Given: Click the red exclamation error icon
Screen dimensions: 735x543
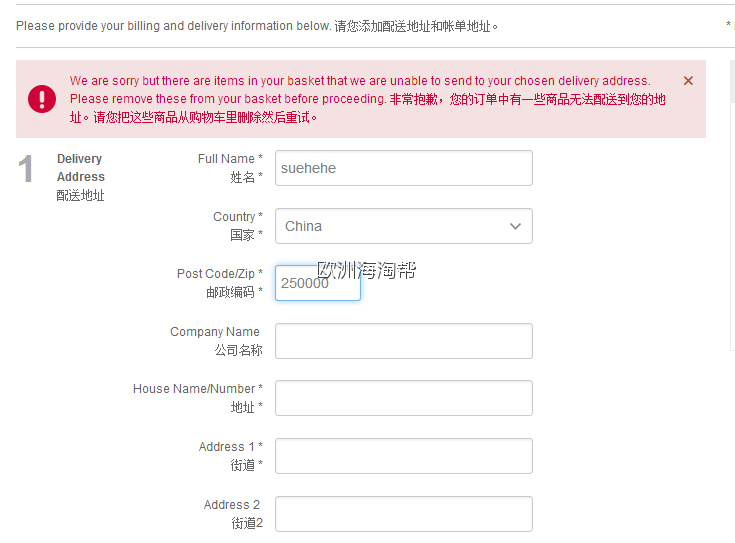Looking at the screenshot, I should coord(42,99).
